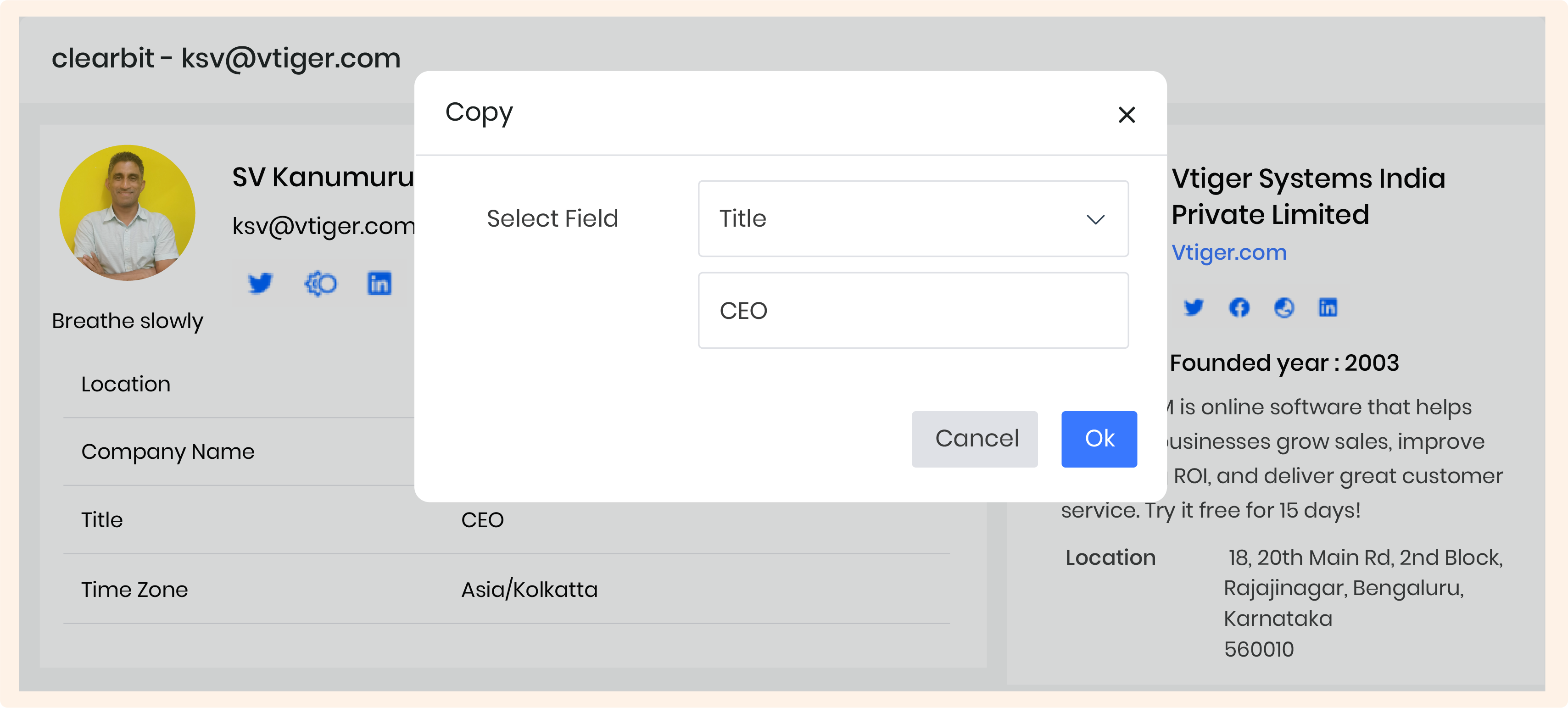Click the gear-shaped icon under contact email
The width and height of the screenshot is (1568, 708).
320,283
